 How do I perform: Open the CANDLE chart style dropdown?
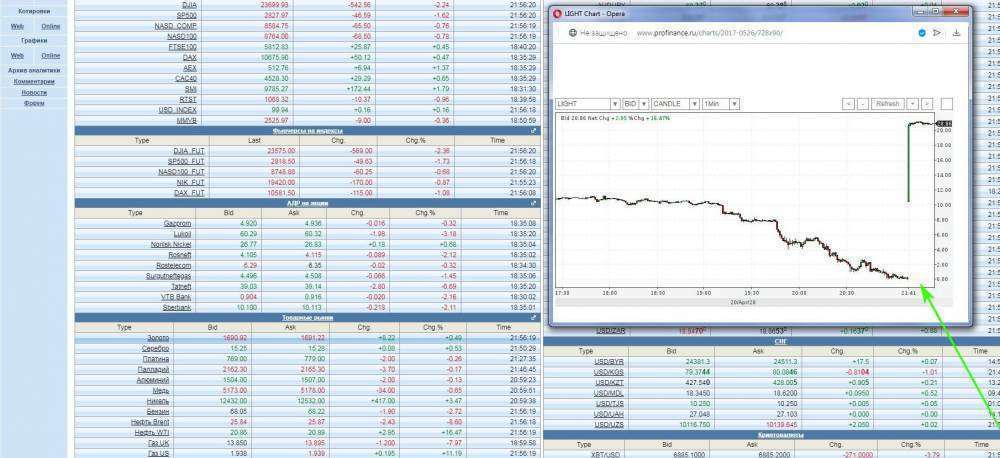675,103
